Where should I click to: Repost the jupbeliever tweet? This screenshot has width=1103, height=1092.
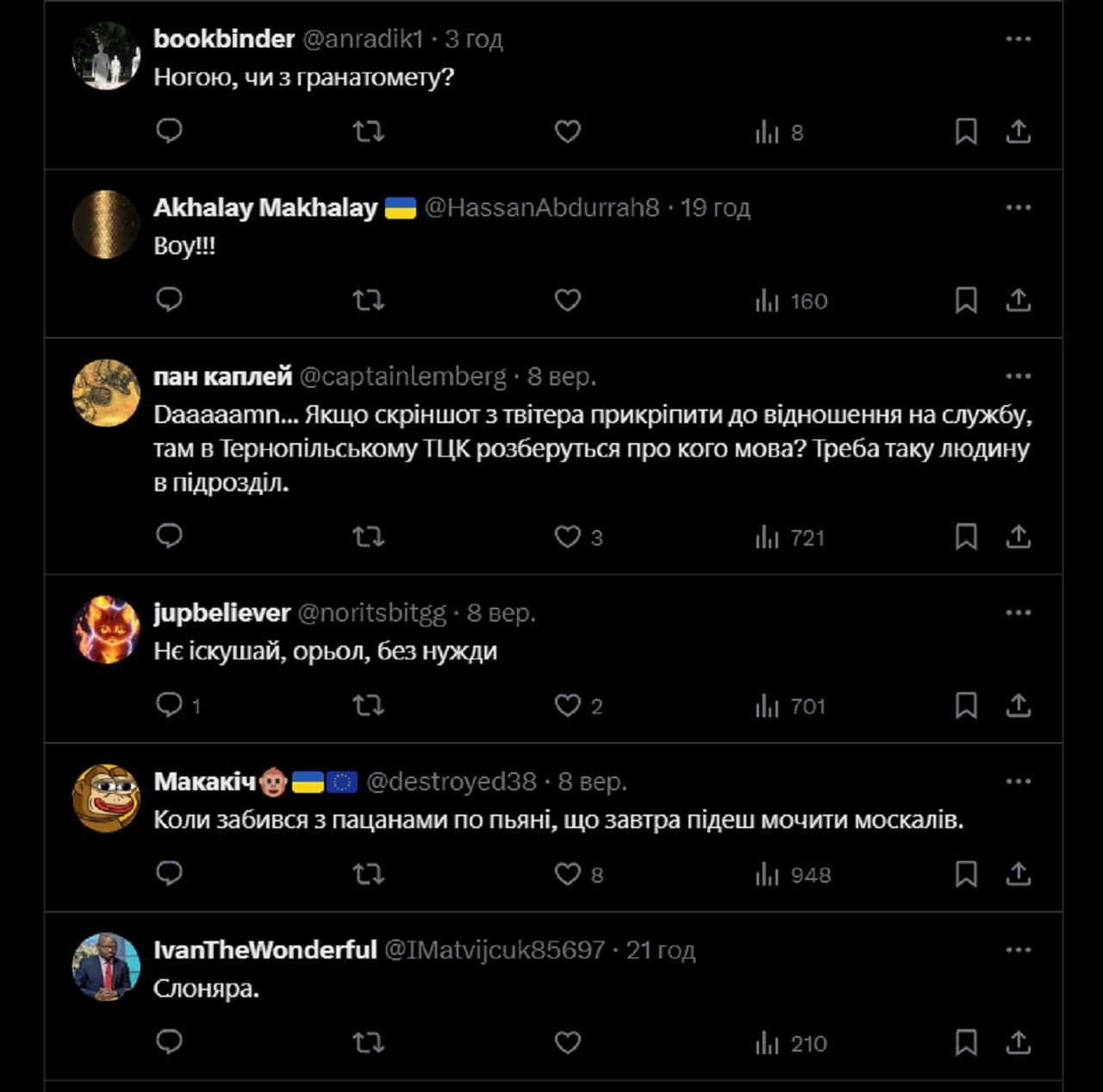tap(368, 706)
